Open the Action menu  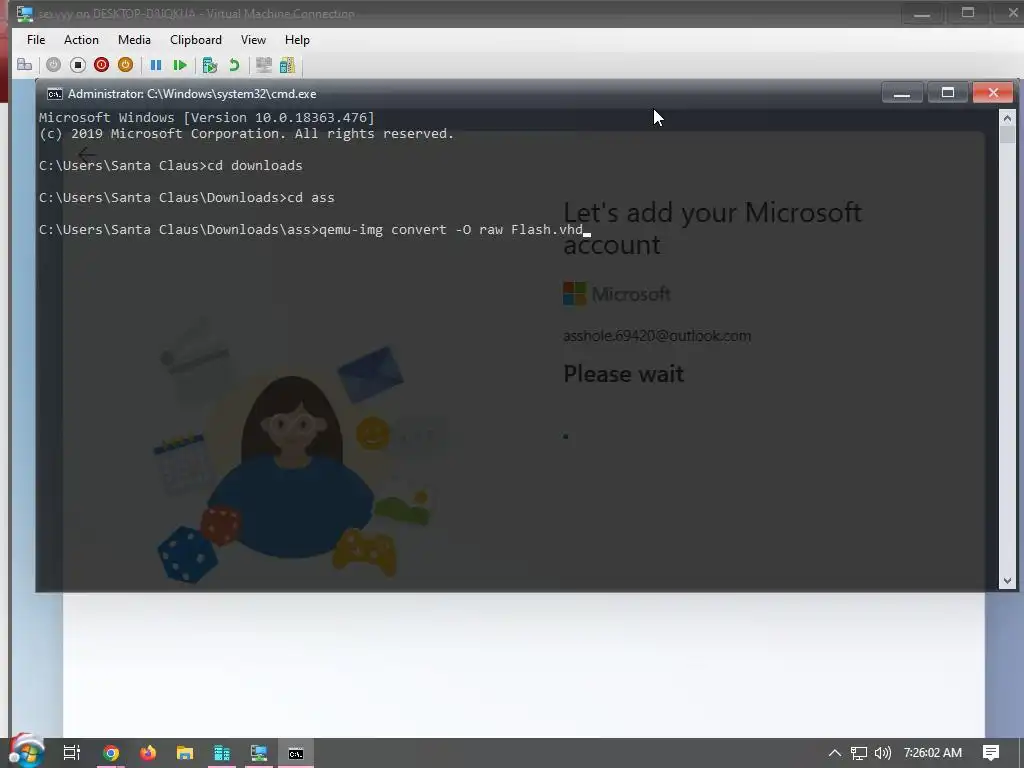pyautogui.click(x=81, y=40)
